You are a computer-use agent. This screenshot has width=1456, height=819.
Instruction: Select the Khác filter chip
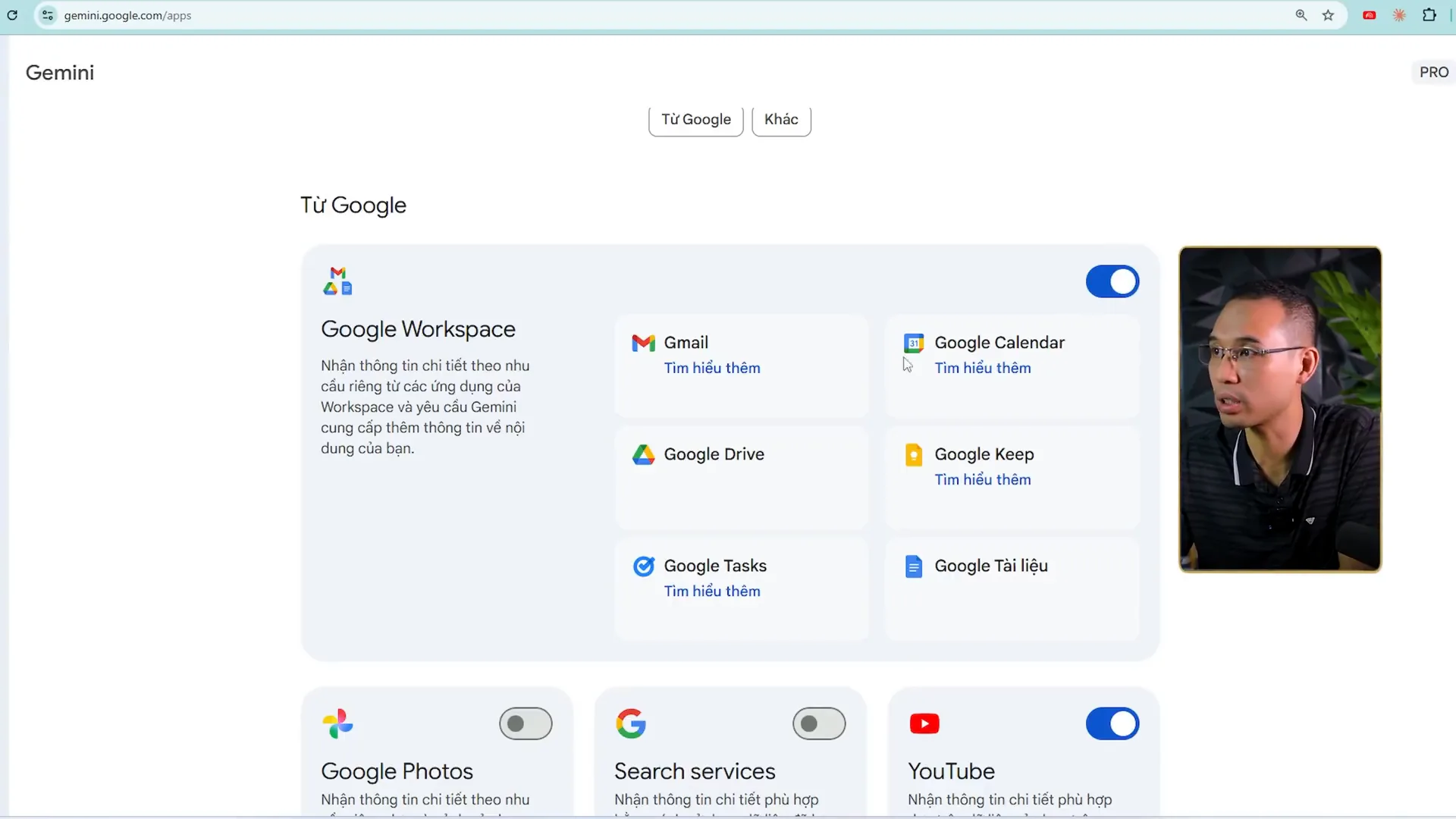click(781, 120)
